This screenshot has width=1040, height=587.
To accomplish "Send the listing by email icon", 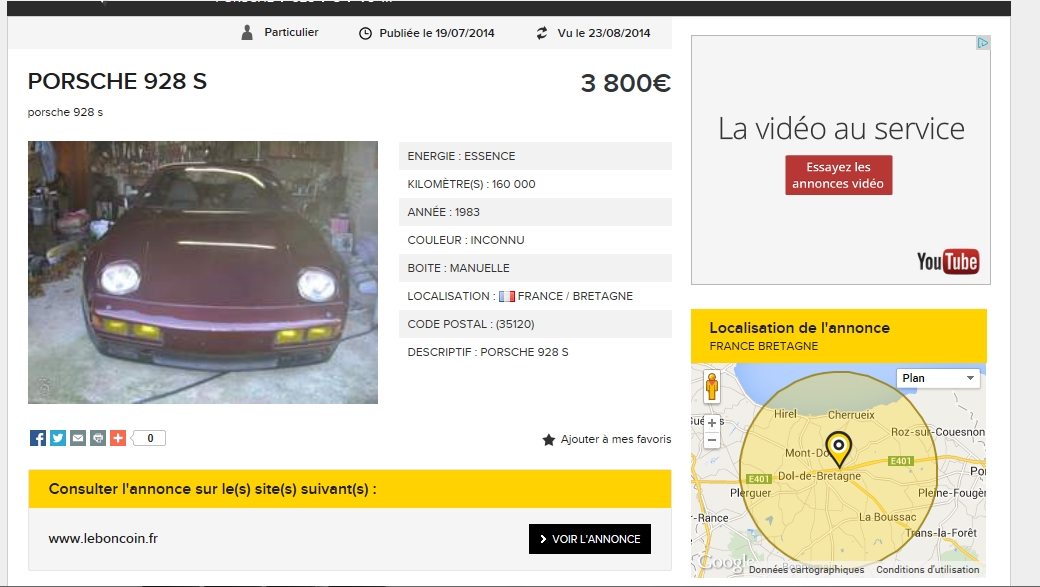I will click(x=78, y=438).
